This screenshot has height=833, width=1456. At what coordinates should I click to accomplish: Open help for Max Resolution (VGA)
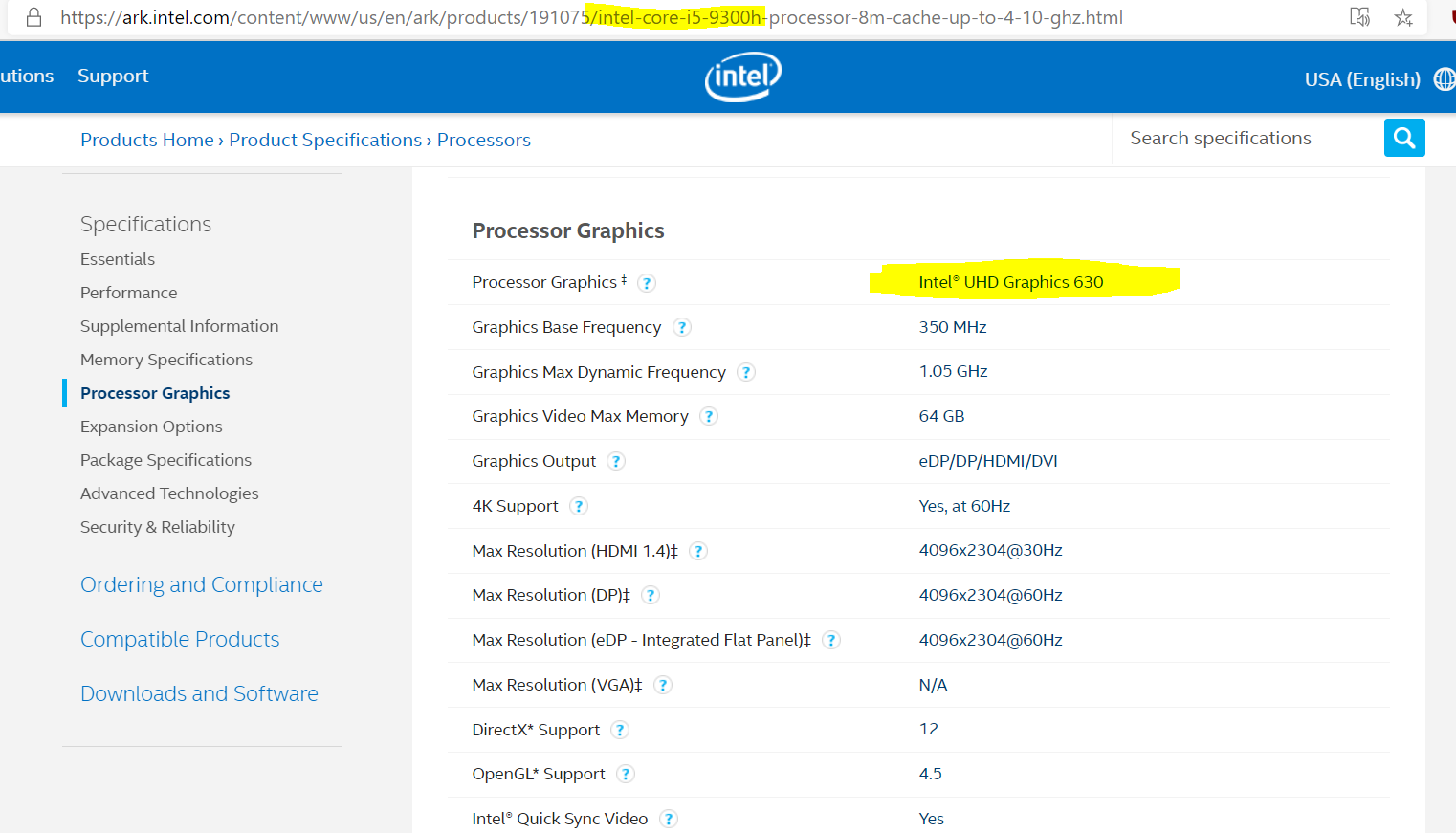(663, 685)
